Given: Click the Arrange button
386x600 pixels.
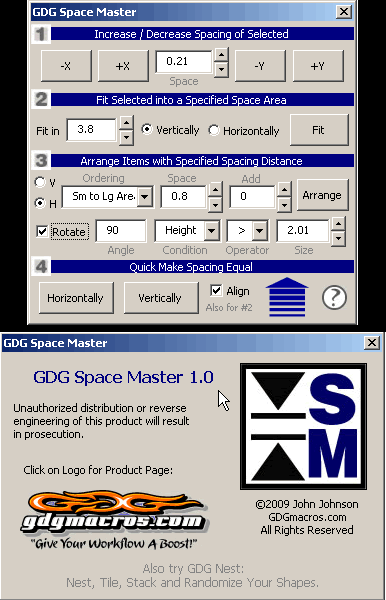Looking at the screenshot, I should tap(322, 195).
